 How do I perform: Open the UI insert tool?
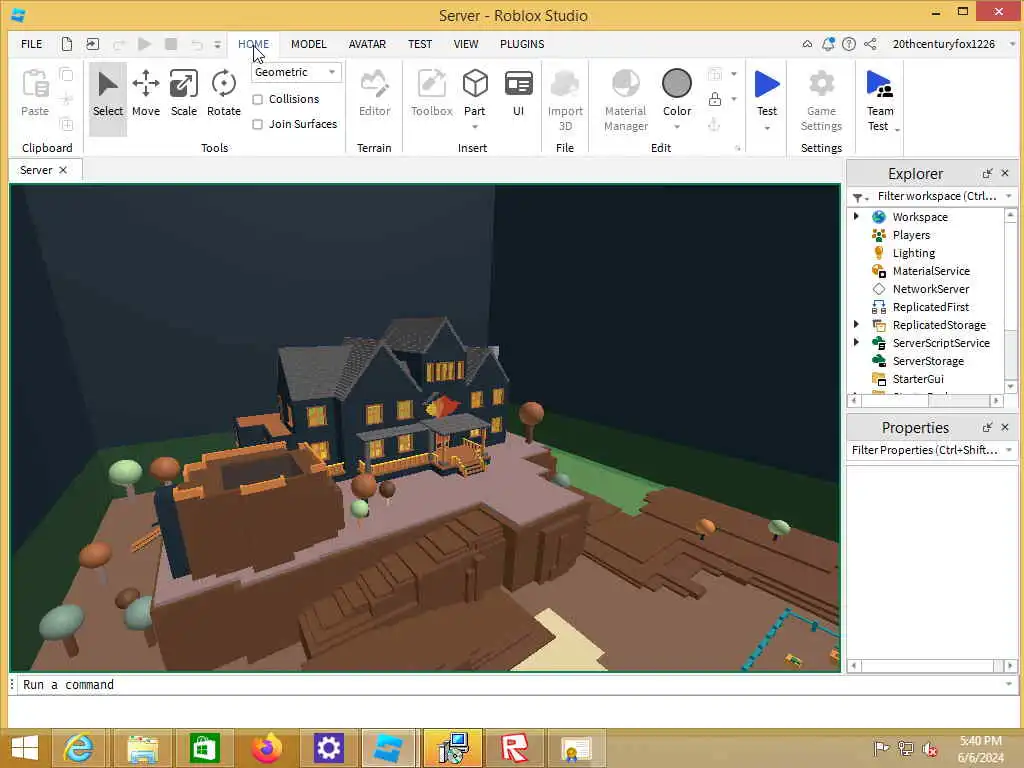point(519,95)
